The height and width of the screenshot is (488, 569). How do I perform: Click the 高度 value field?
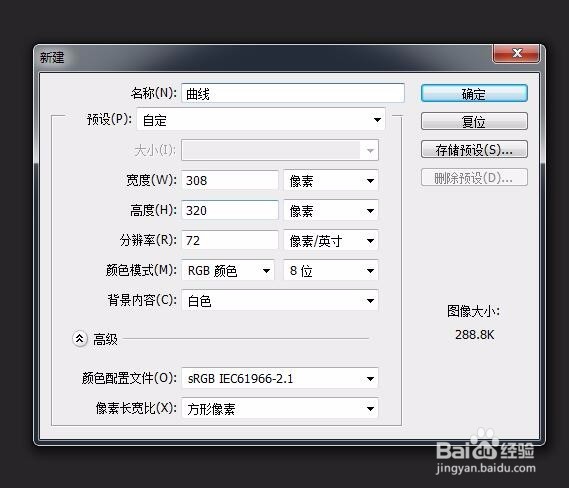(x=230, y=210)
